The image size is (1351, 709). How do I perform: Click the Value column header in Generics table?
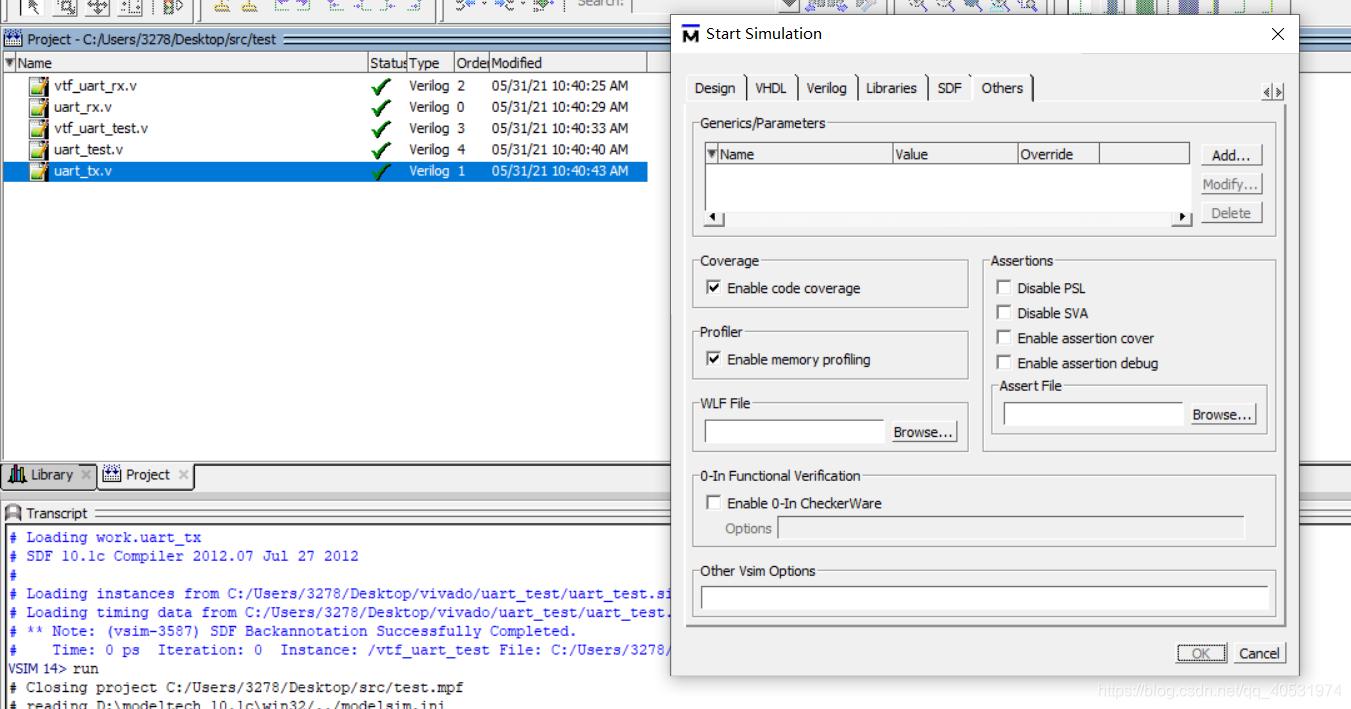point(955,154)
